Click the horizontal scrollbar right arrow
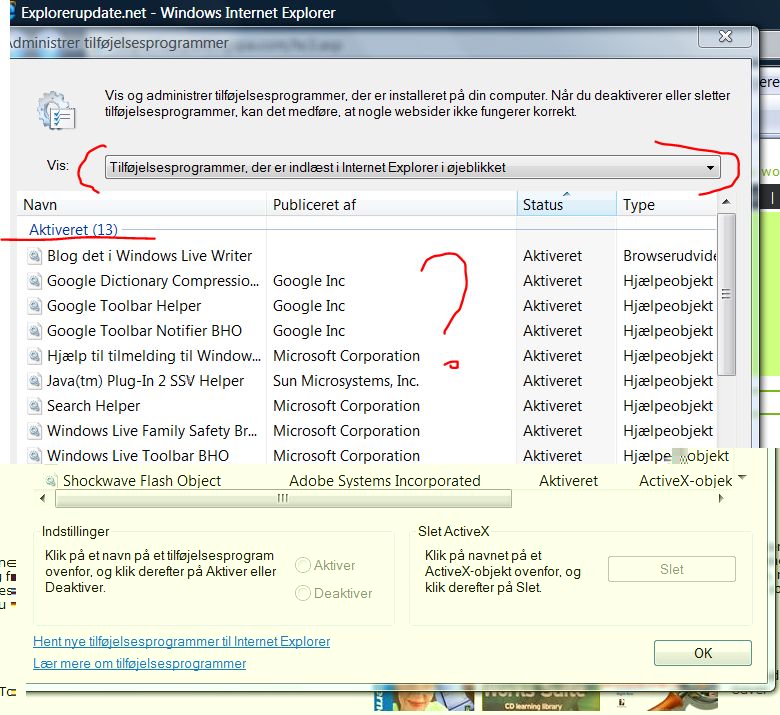Viewport: 780px width, 715px height. click(721, 498)
